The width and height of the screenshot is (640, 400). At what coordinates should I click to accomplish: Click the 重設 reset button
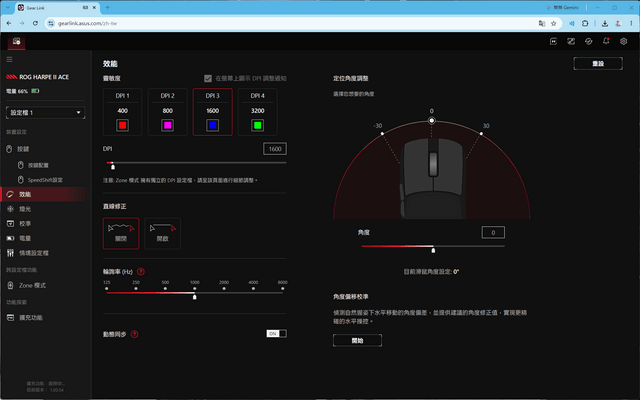click(598, 64)
